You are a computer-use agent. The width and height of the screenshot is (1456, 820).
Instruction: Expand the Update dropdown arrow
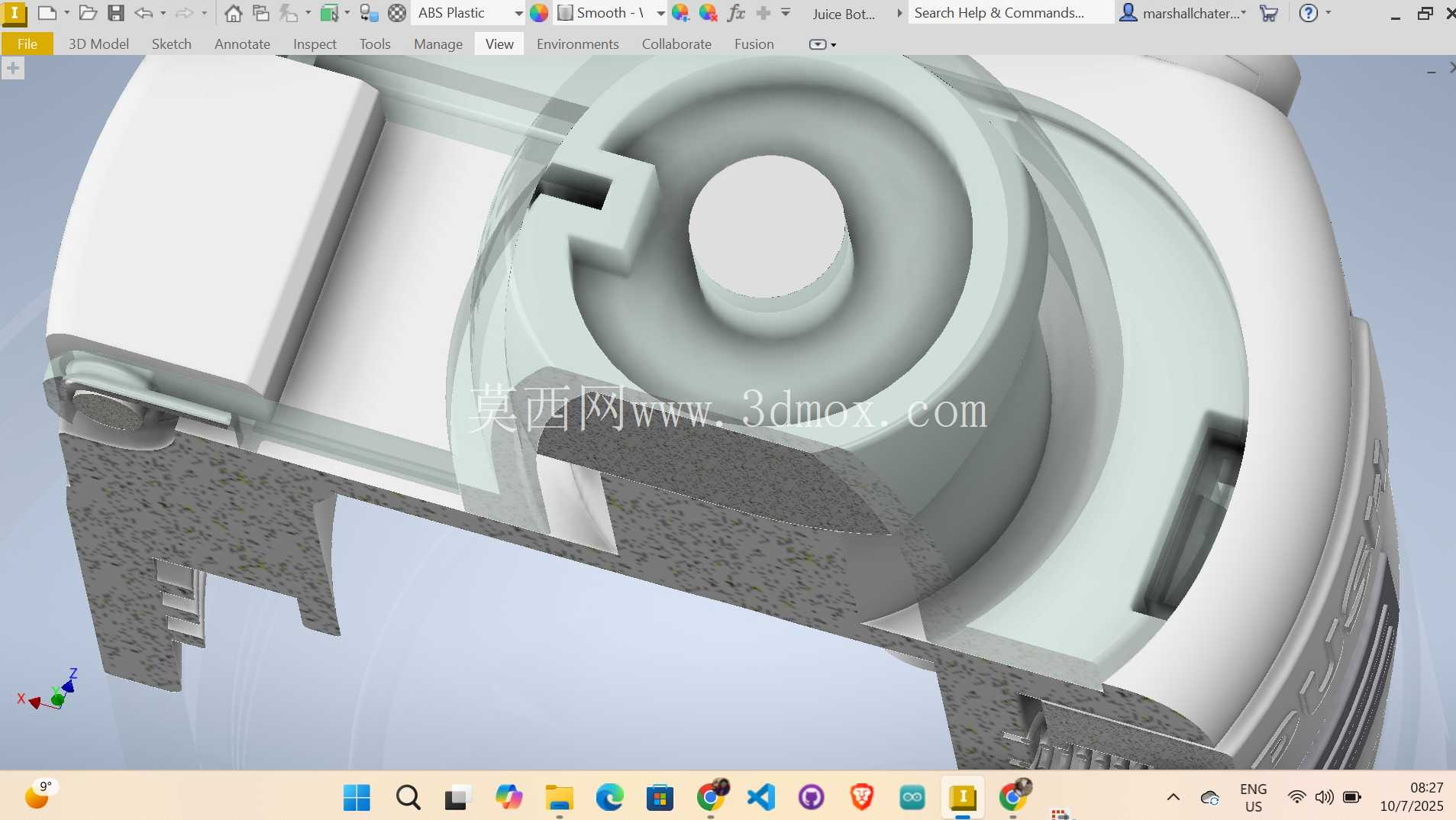[x=308, y=13]
